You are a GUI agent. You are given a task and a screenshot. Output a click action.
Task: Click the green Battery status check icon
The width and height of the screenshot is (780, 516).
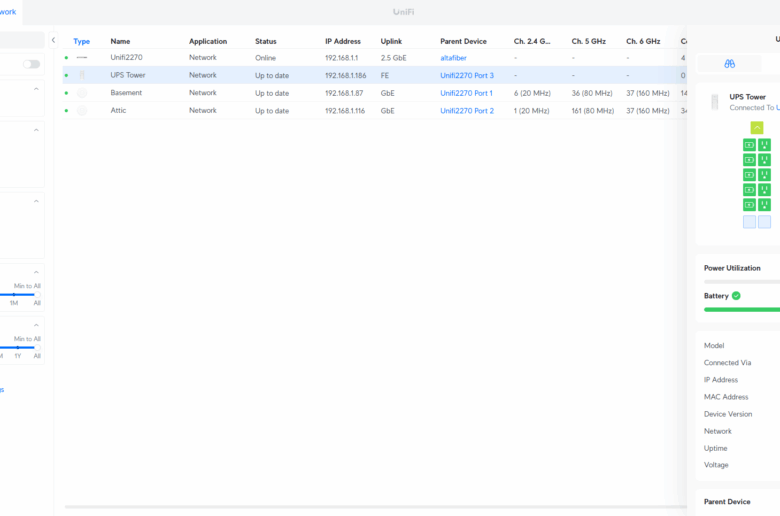(736, 296)
